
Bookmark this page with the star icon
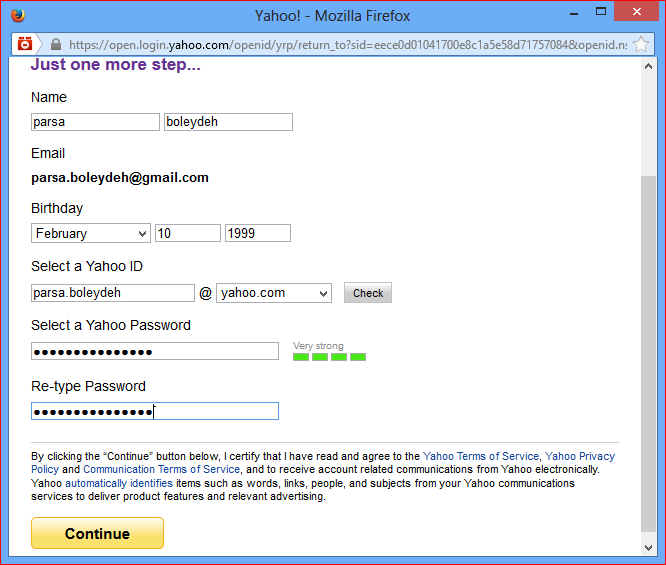point(641,44)
